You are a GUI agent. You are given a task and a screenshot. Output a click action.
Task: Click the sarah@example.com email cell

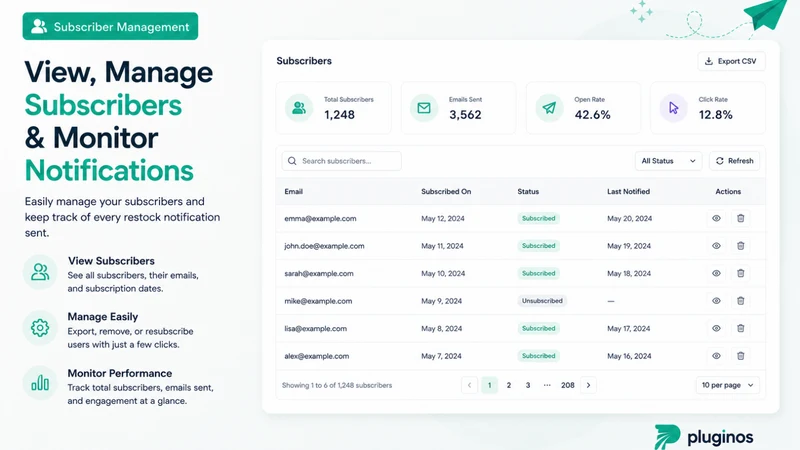[319, 273]
